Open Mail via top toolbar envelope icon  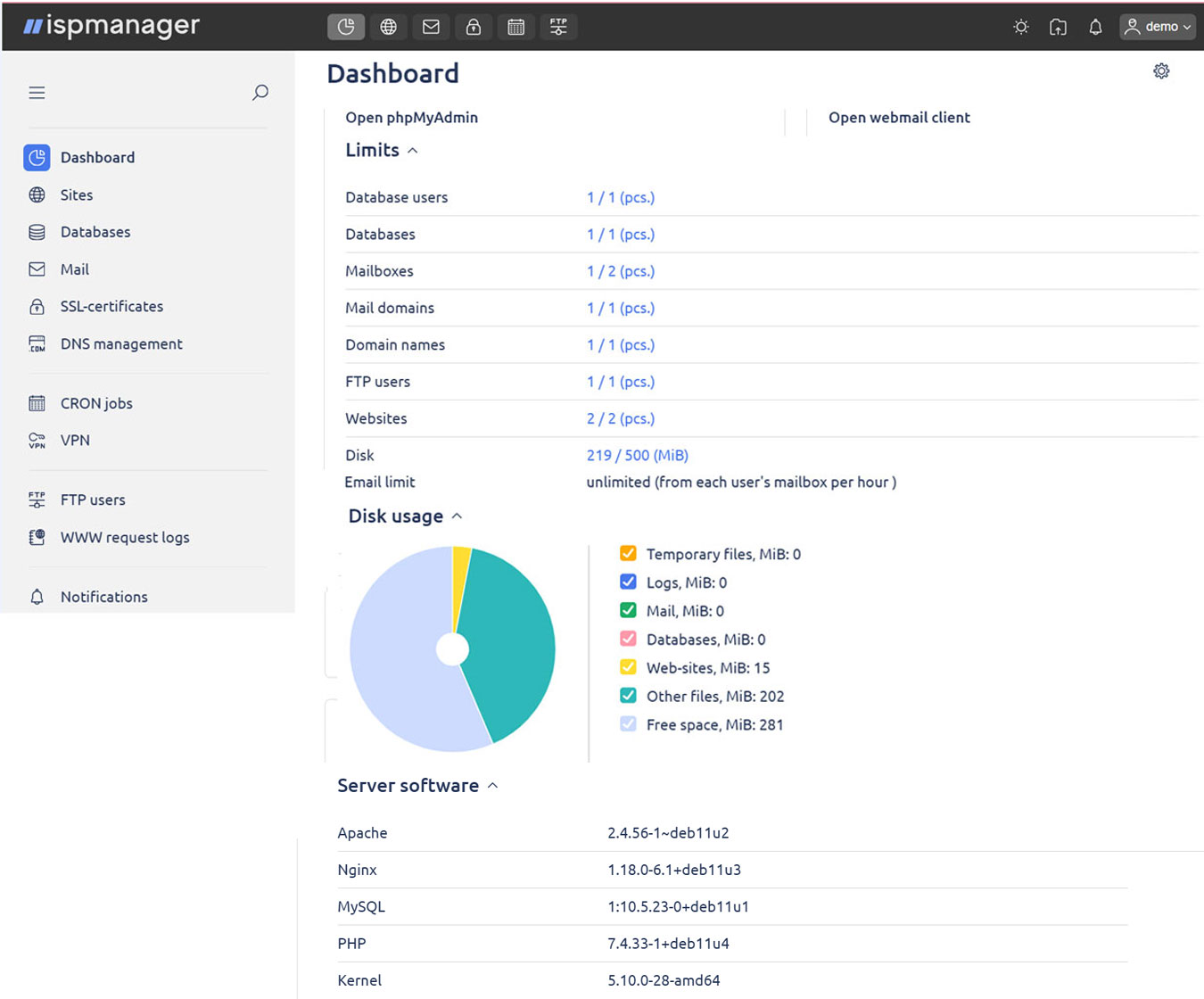coord(431,27)
